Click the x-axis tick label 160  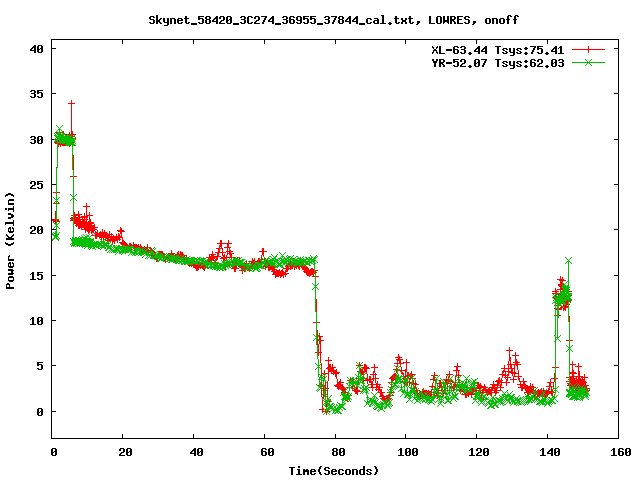tap(620, 452)
